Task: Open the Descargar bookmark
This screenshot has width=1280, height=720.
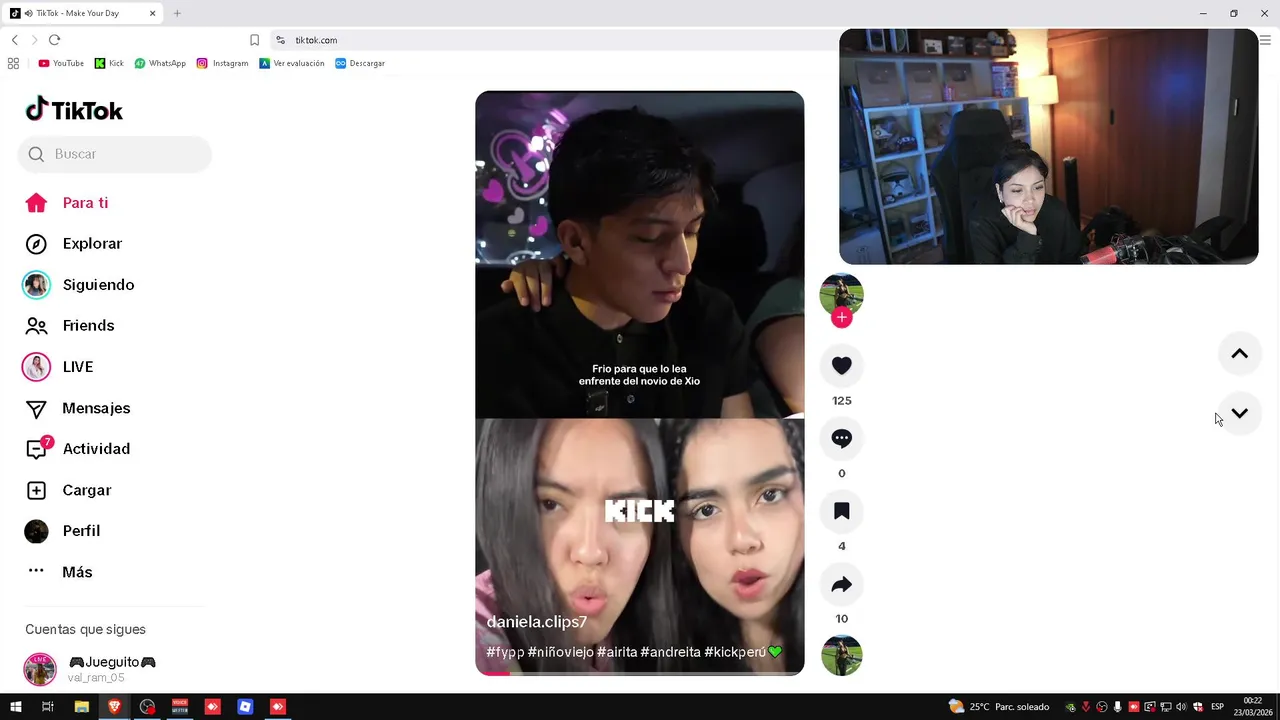Action: pyautogui.click(x=360, y=63)
